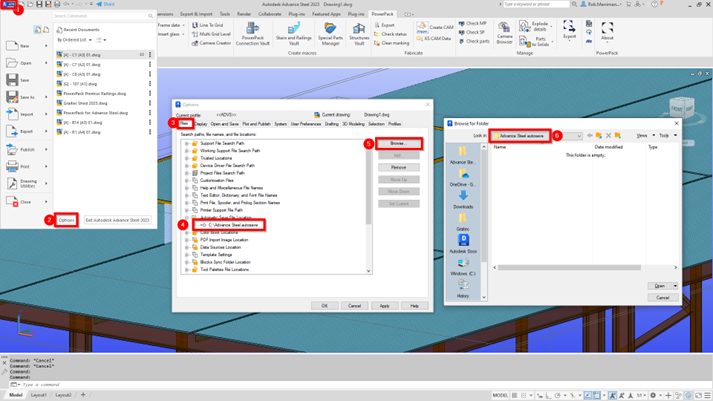The height and width of the screenshot is (401, 713).
Task: Click KS CAM Data tool
Action: (434, 39)
